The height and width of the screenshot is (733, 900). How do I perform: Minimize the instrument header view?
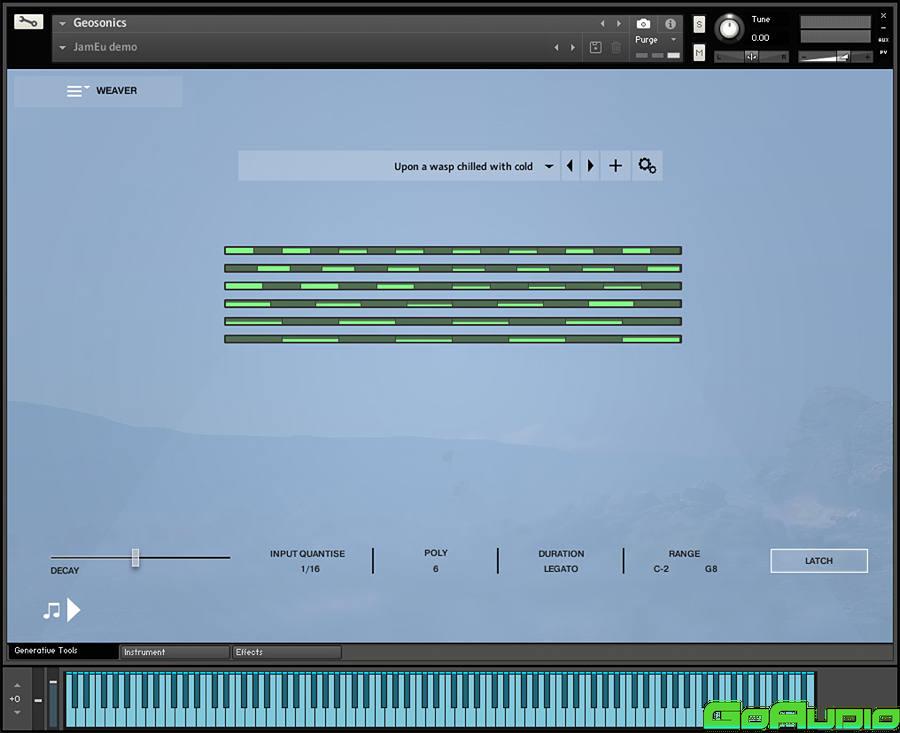tap(883, 28)
